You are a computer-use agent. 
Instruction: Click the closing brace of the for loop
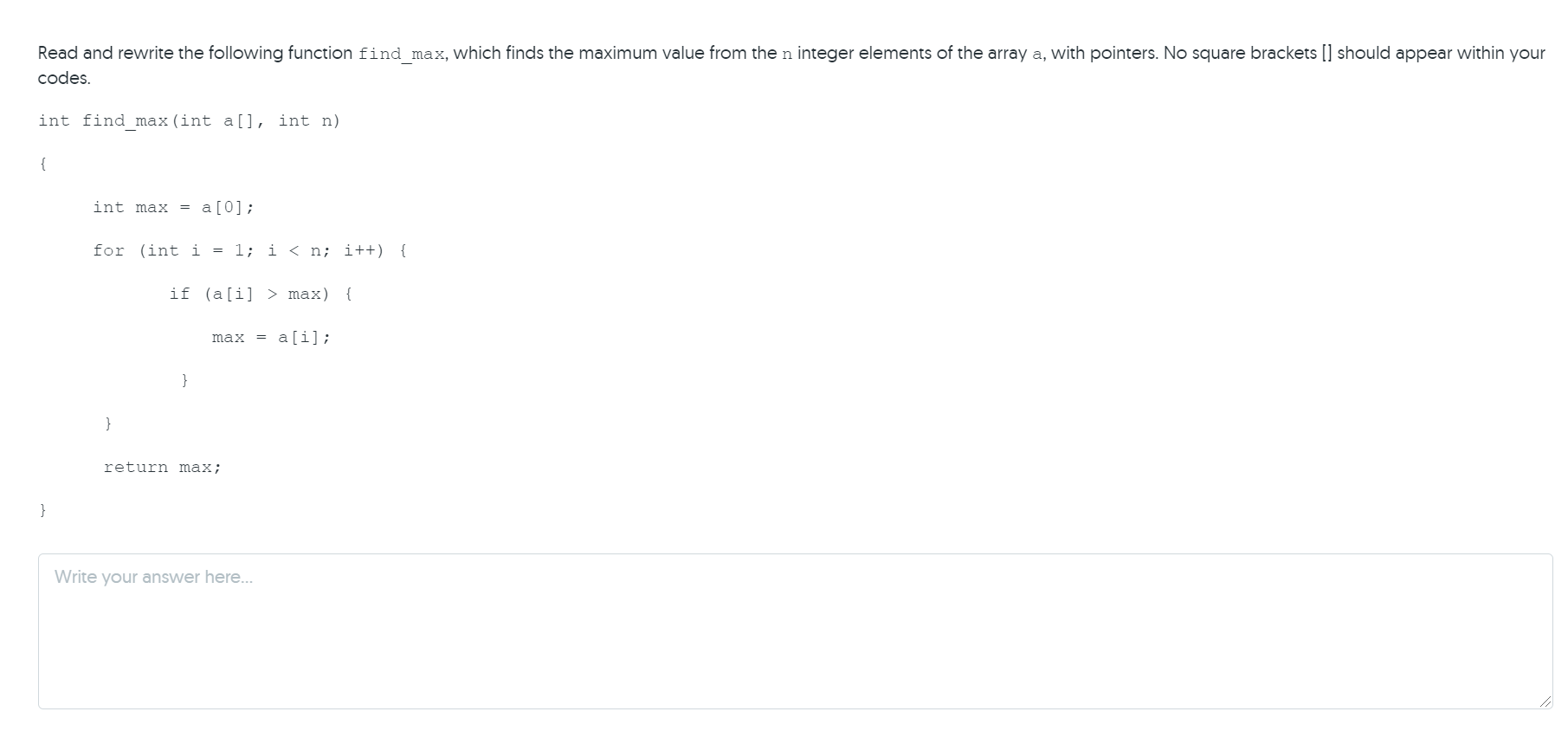point(108,423)
